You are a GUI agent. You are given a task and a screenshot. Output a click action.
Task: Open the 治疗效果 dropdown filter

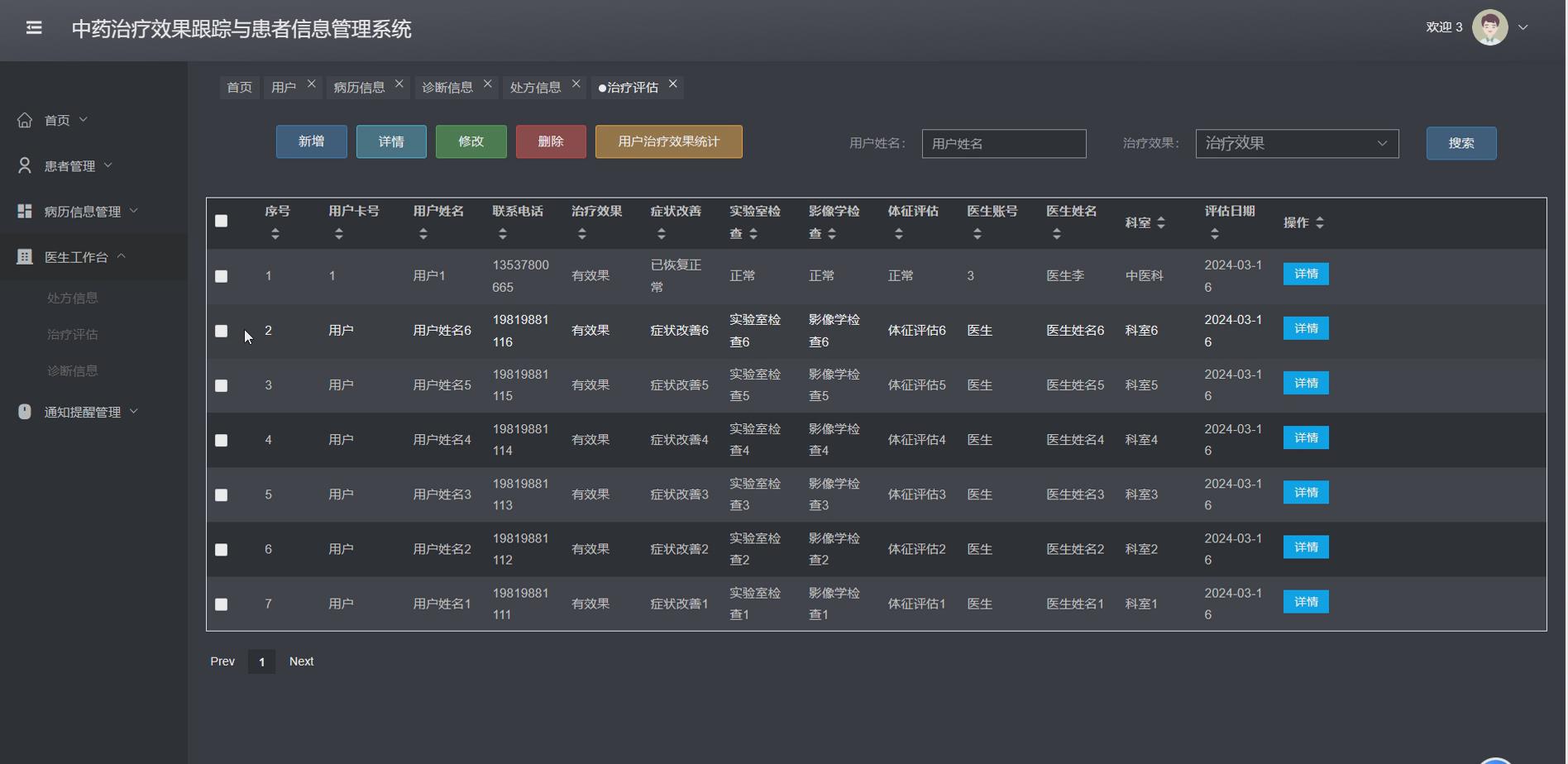1295,143
